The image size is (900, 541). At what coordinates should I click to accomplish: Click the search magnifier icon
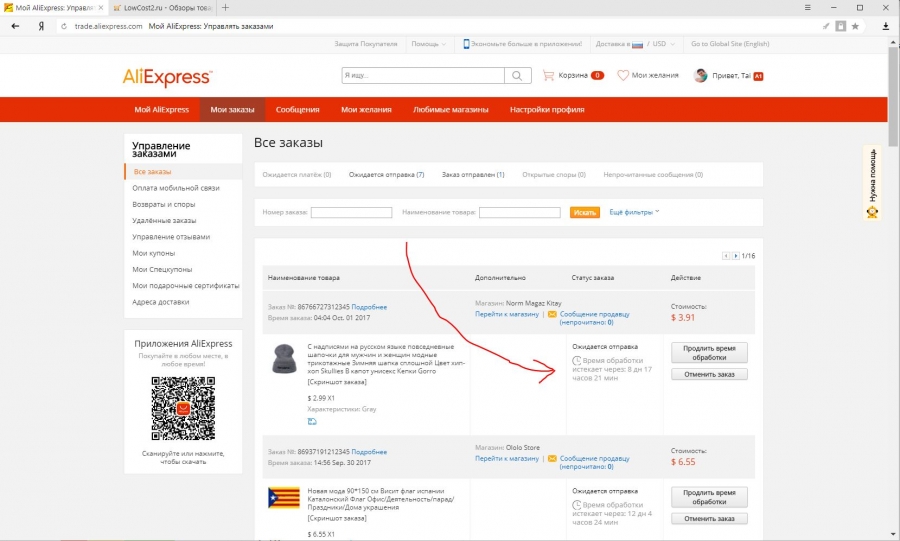pos(517,76)
